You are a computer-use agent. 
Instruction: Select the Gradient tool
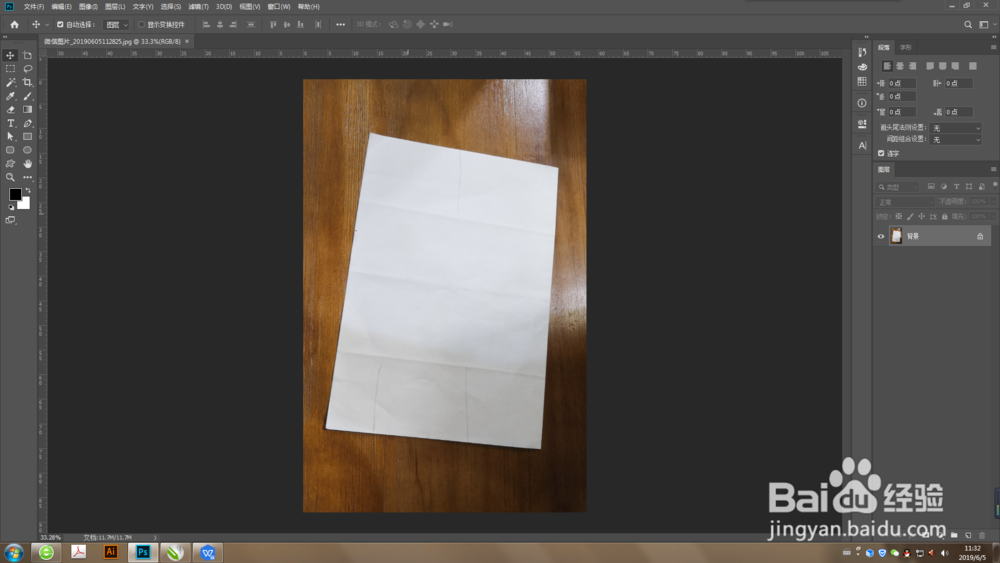tap(27, 110)
